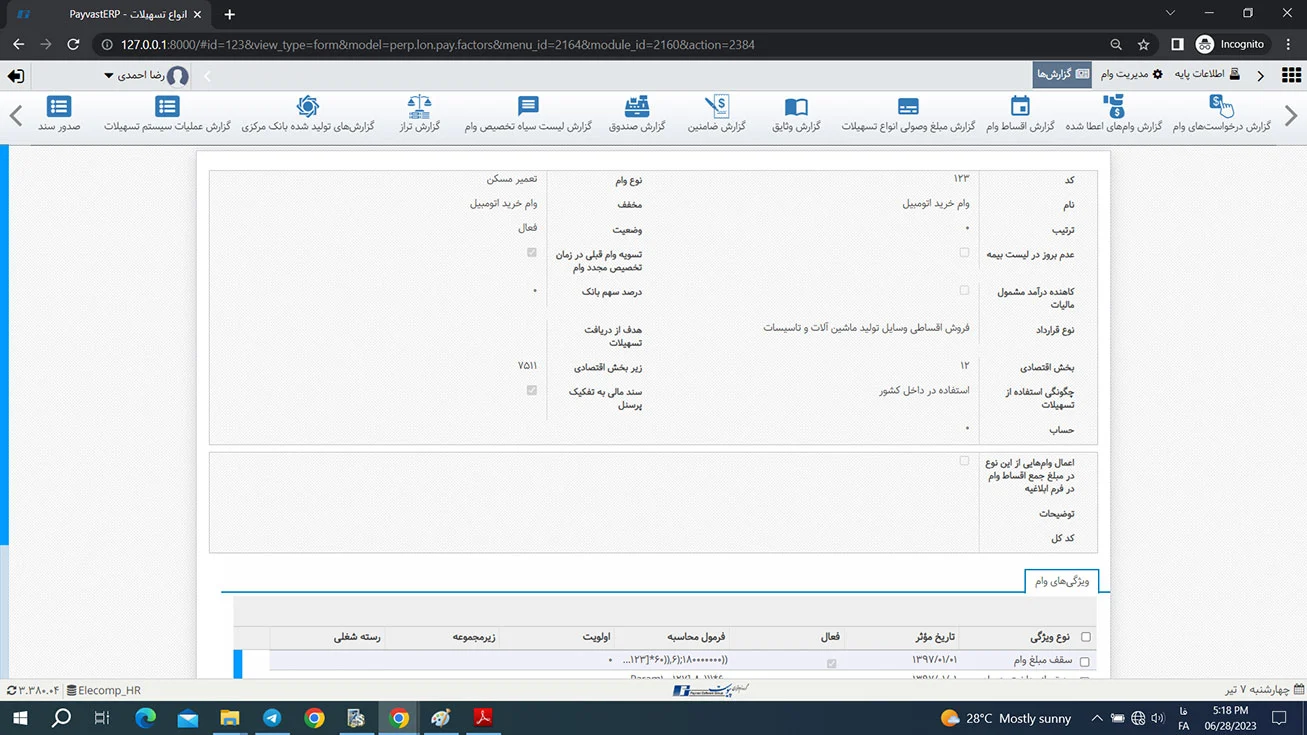
Task: Click the نوع ویژگی column header
Action: tap(1048, 637)
